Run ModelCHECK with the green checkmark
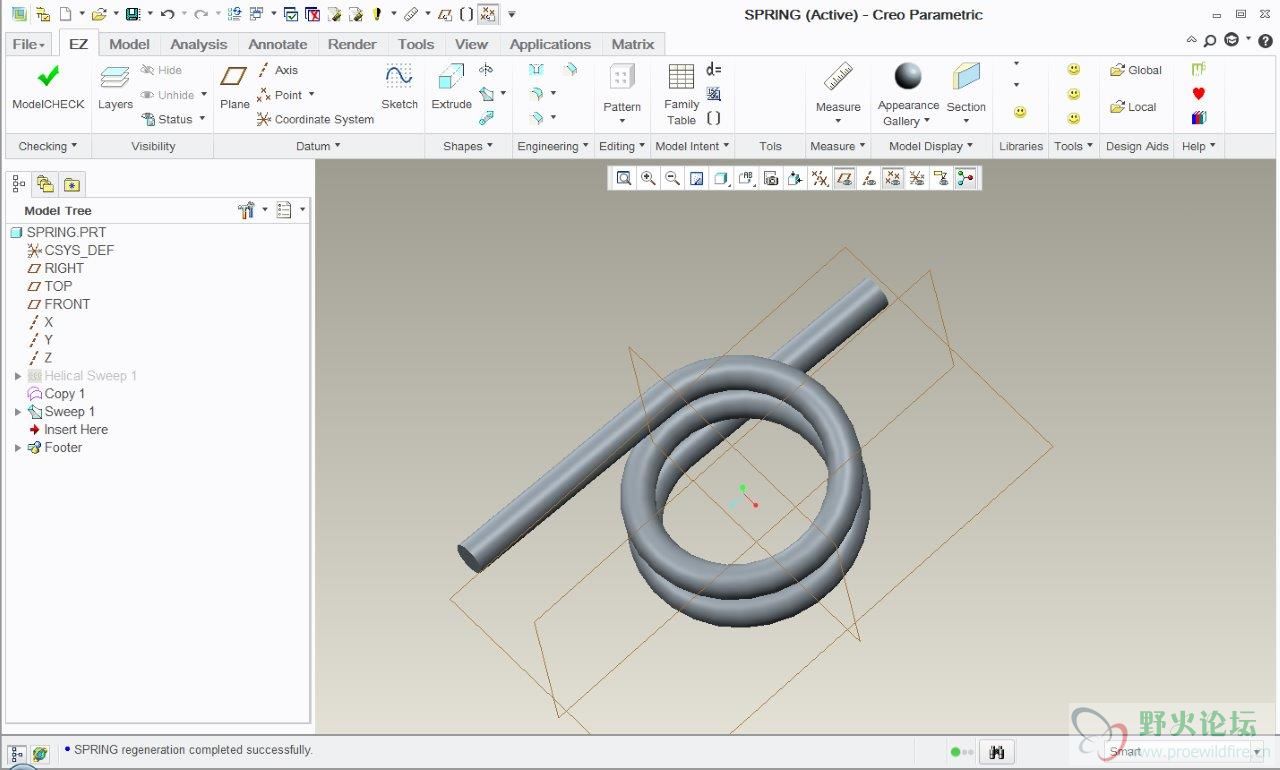Viewport: 1280px width, 770px height. click(48, 86)
